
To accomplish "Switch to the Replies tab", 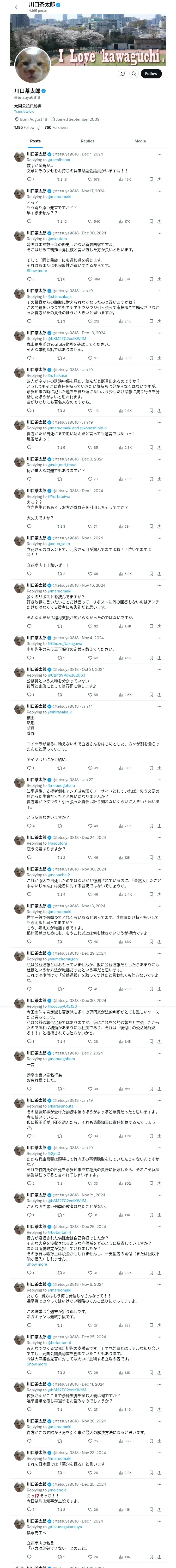I will (x=87, y=141).
